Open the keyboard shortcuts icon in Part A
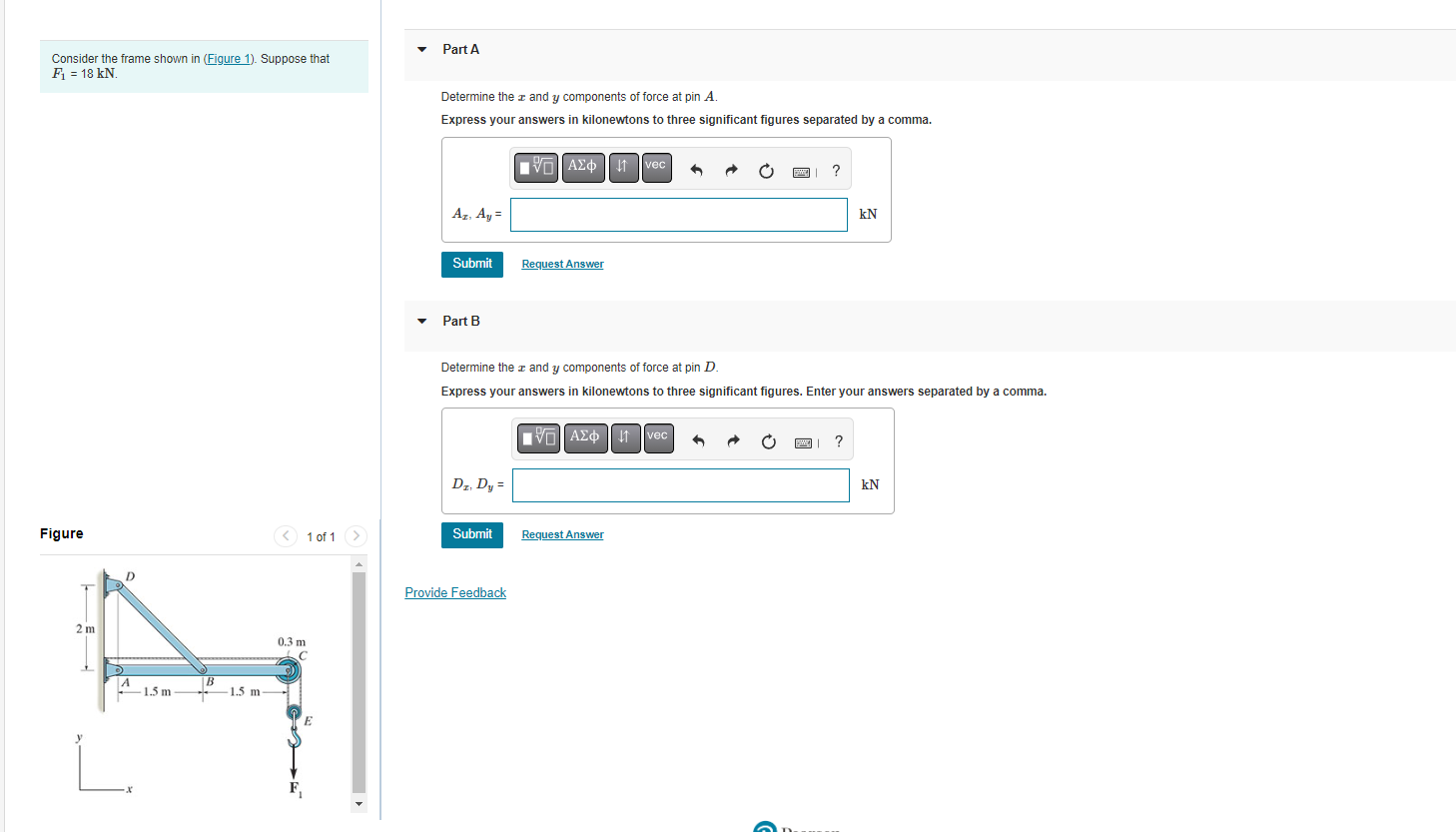This screenshot has height=832, width=1456. 801,171
